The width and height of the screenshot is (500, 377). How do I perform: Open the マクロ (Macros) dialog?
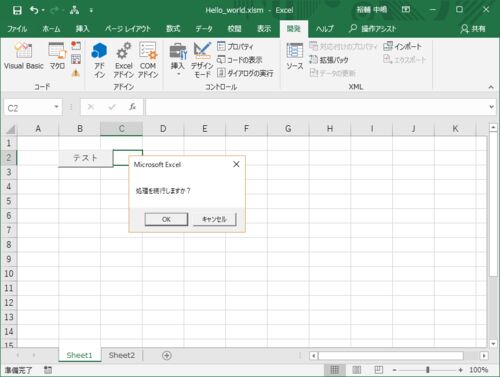click(x=57, y=56)
